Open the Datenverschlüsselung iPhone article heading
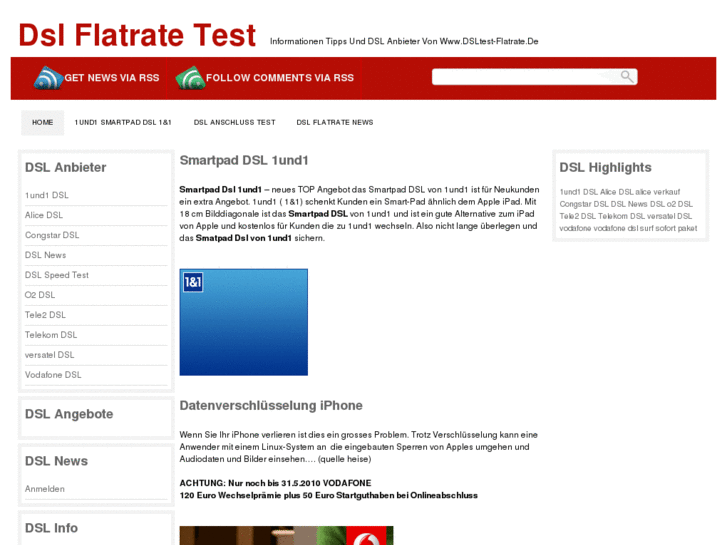The height and width of the screenshot is (545, 727). 271,405
